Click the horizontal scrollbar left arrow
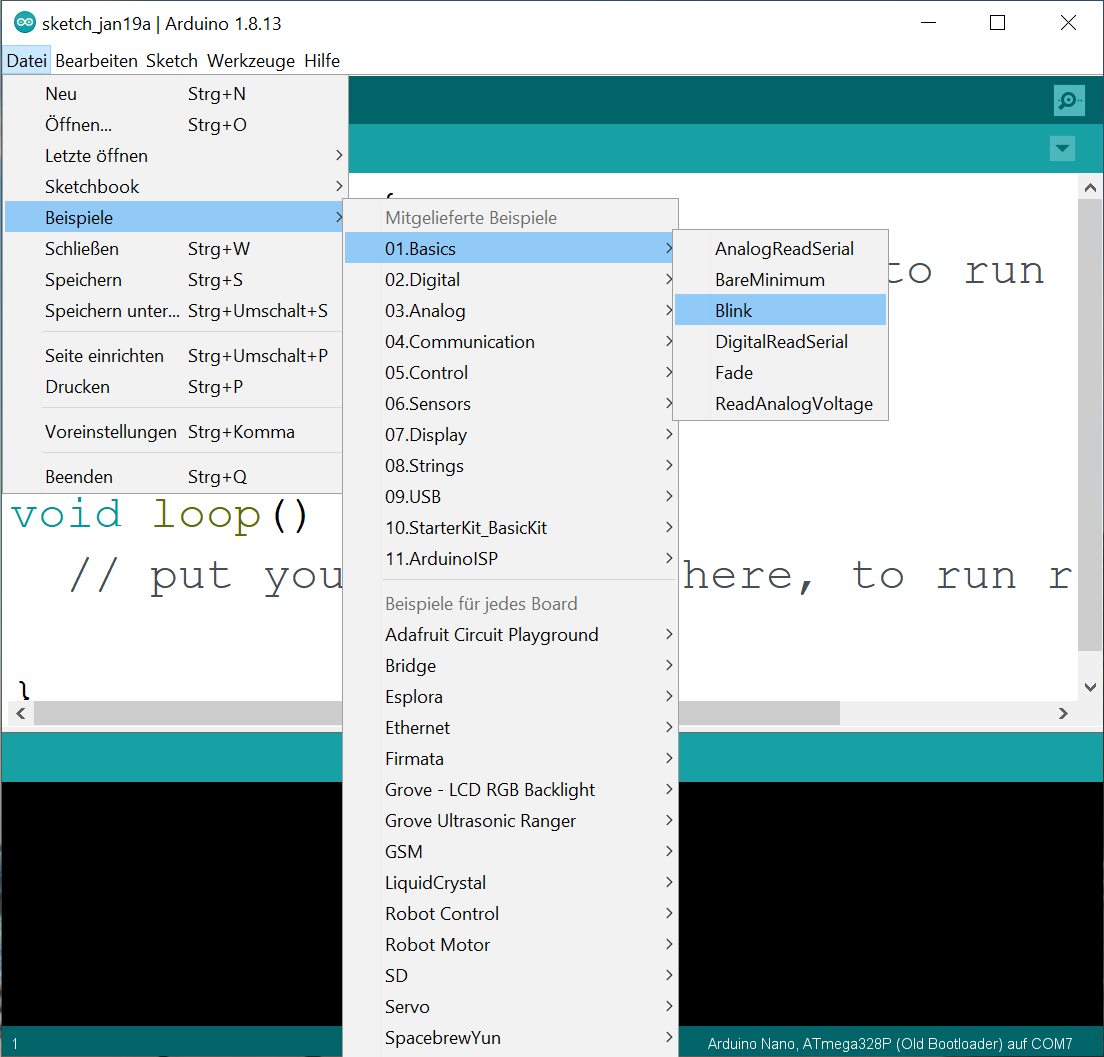The height and width of the screenshot is (1057, 1104). coord(18,713)
